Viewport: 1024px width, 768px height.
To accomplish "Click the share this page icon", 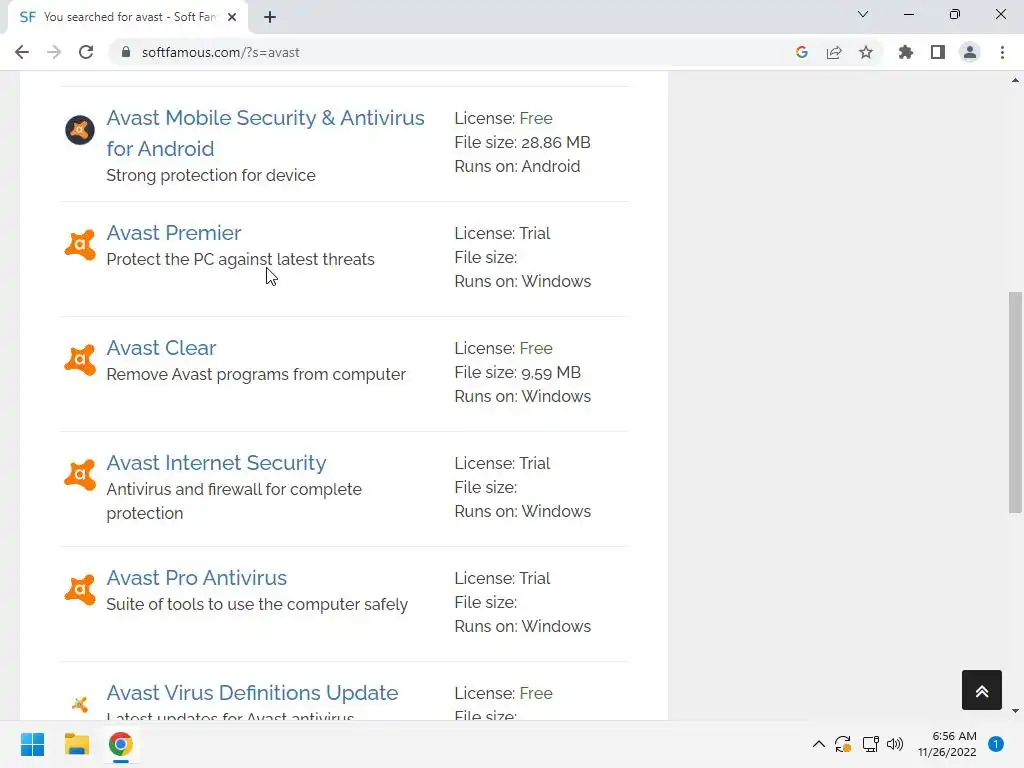I will point(834,52).
